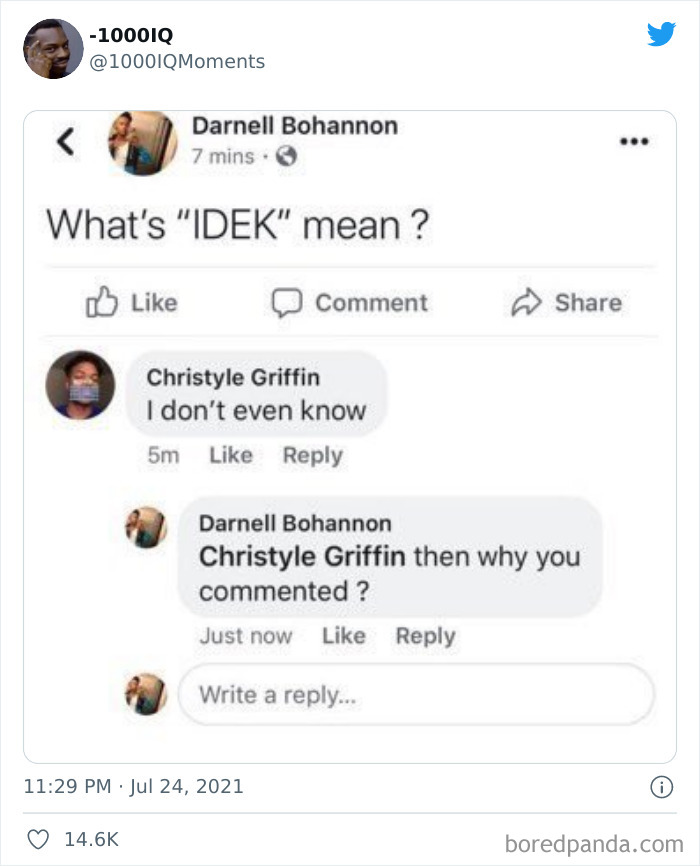The height and width of the screenshot is (866, 700).
Task: Click Reply under Darnell's comment
Action: tap(425, 635)
